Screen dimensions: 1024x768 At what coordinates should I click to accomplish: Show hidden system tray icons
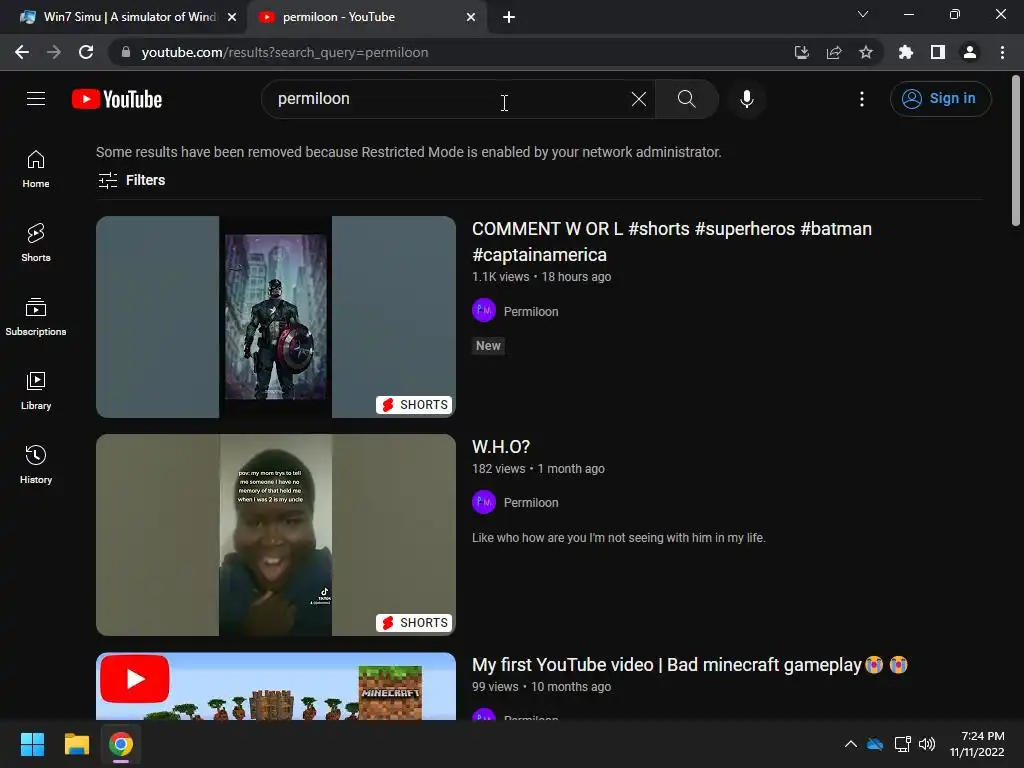[850, 744]
